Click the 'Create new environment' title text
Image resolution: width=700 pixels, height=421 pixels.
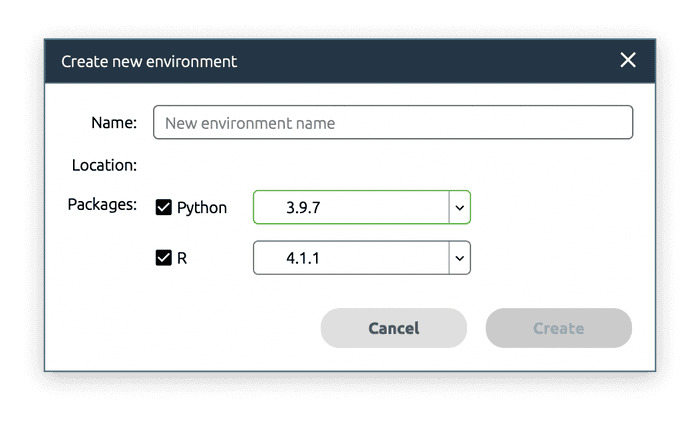click(x=149, y=61)
